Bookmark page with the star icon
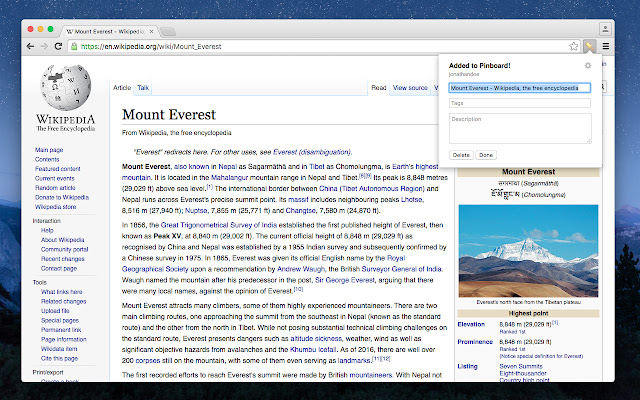This screenshot has width=640, height=400. tap(573, 46)
